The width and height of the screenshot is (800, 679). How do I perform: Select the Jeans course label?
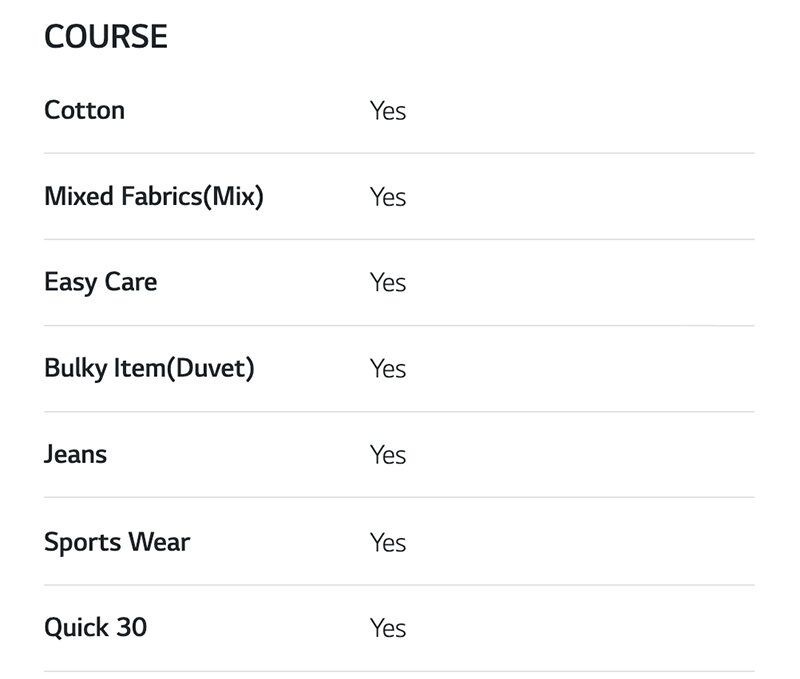pyautogui.click(x=76, y=454)
